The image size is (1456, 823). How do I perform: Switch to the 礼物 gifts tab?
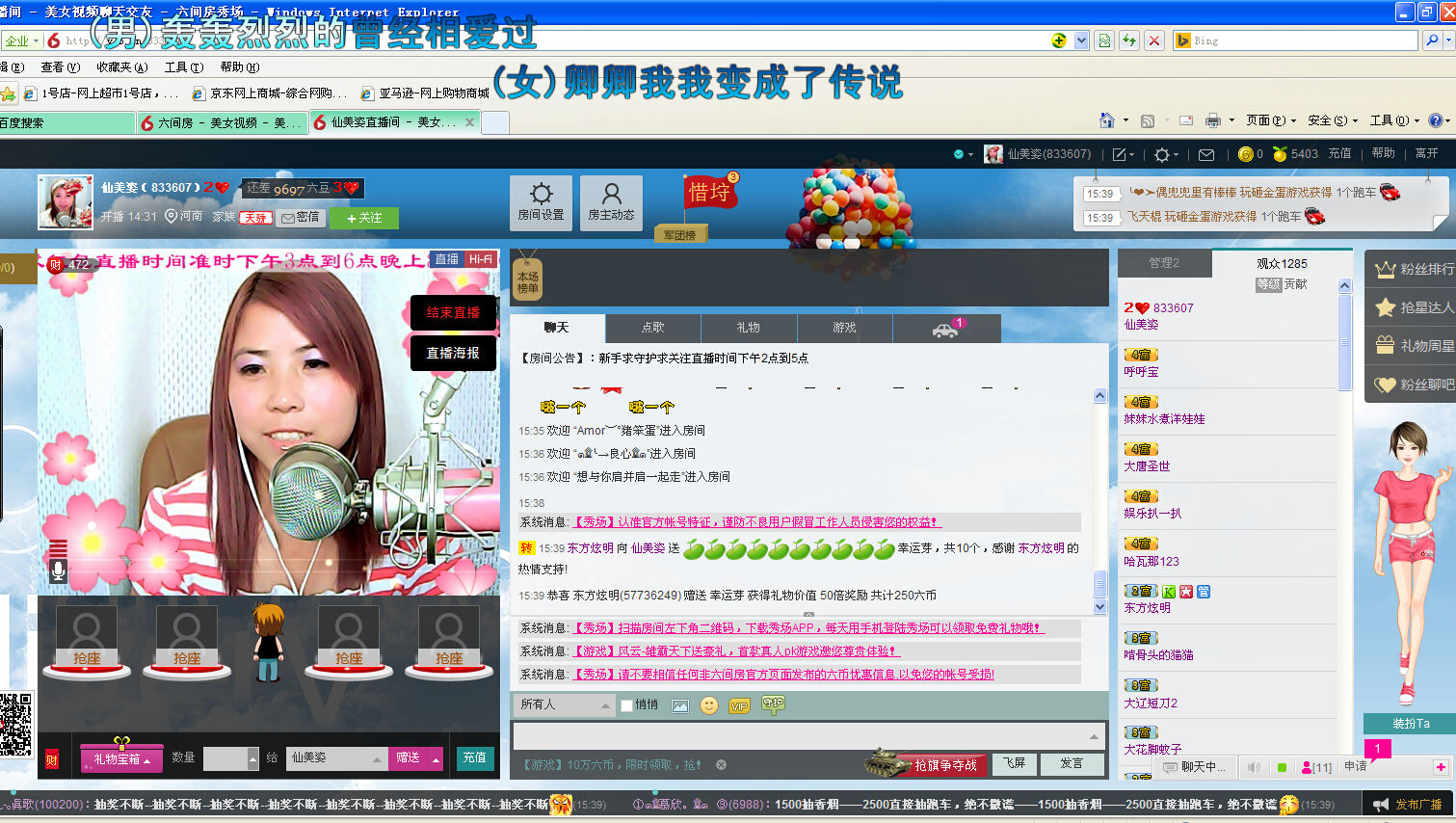click(748, 328)
